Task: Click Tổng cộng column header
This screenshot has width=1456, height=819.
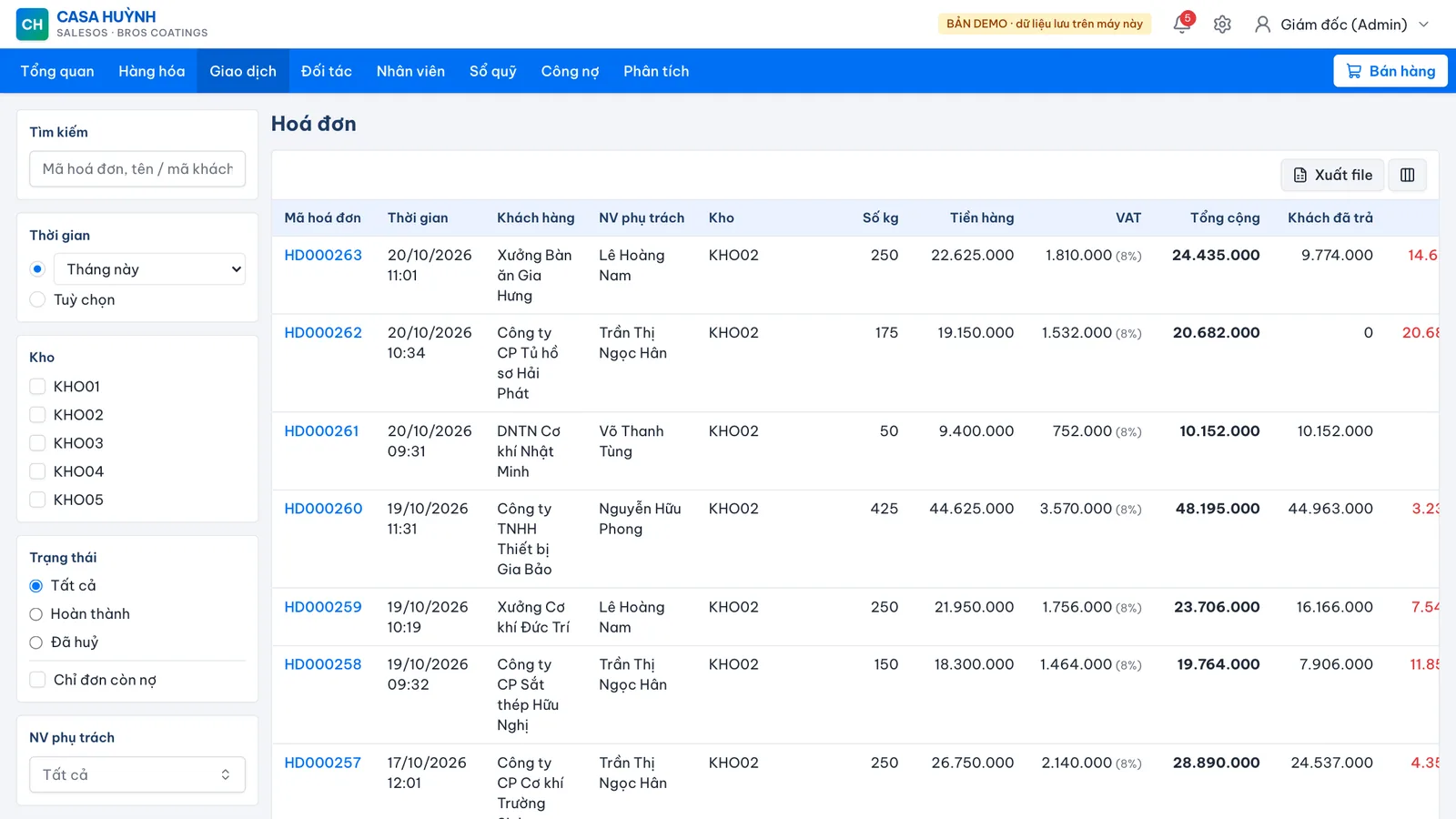Action: 1225,218
